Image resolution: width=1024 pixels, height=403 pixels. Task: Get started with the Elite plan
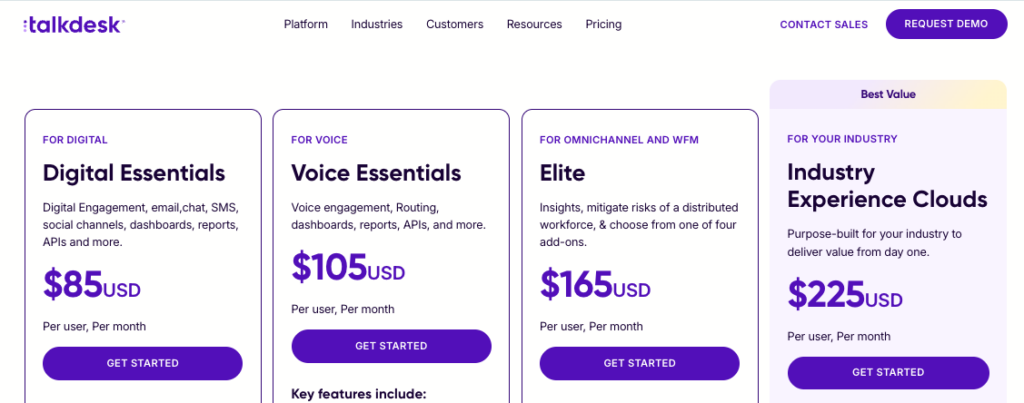(639, 363)
